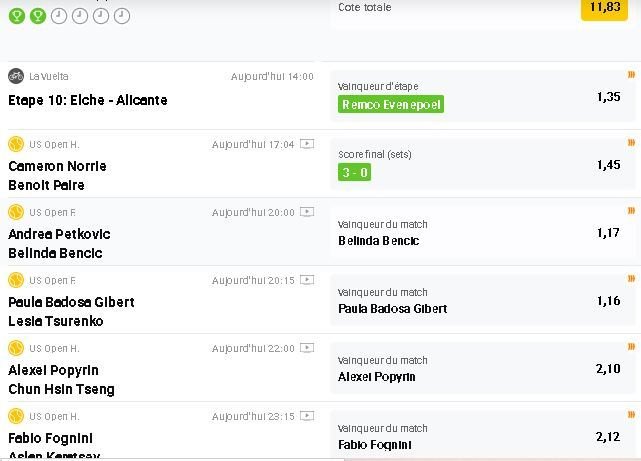Click the La Vuelta cycling sport icon
641x461 pixels.
[16, 76]
